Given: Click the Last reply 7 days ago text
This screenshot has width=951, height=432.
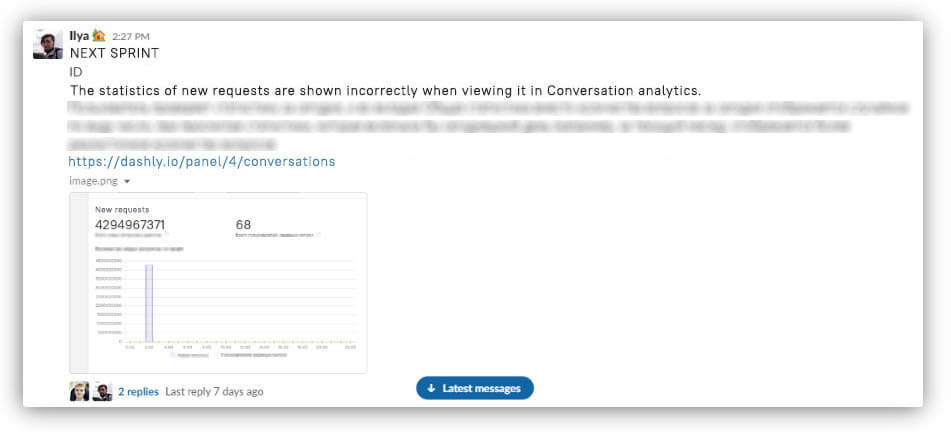Looking at the screenshot, I should pyautogui.click(x=214, y=392).
